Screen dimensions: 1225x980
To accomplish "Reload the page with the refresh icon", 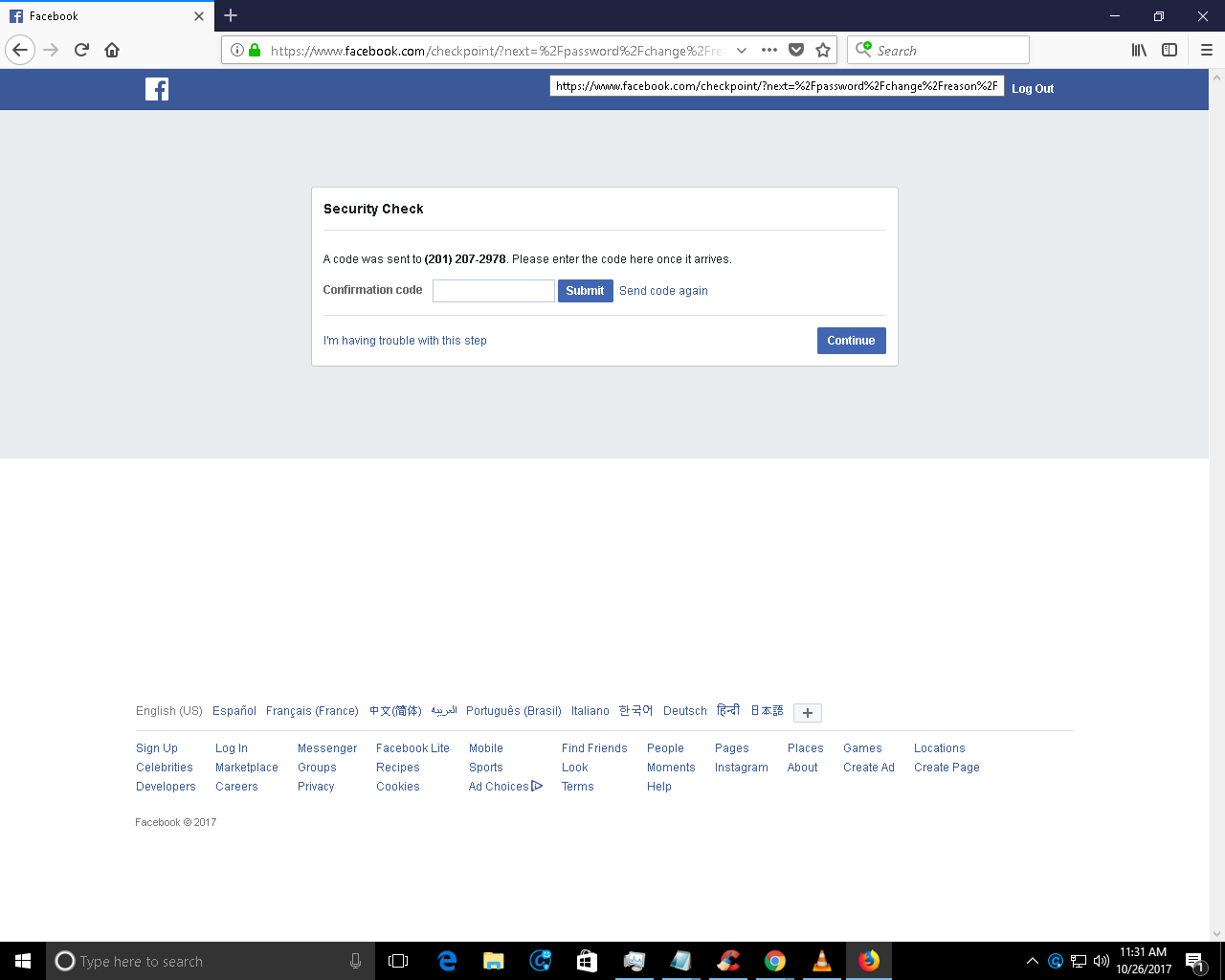I will coord(81,50).
